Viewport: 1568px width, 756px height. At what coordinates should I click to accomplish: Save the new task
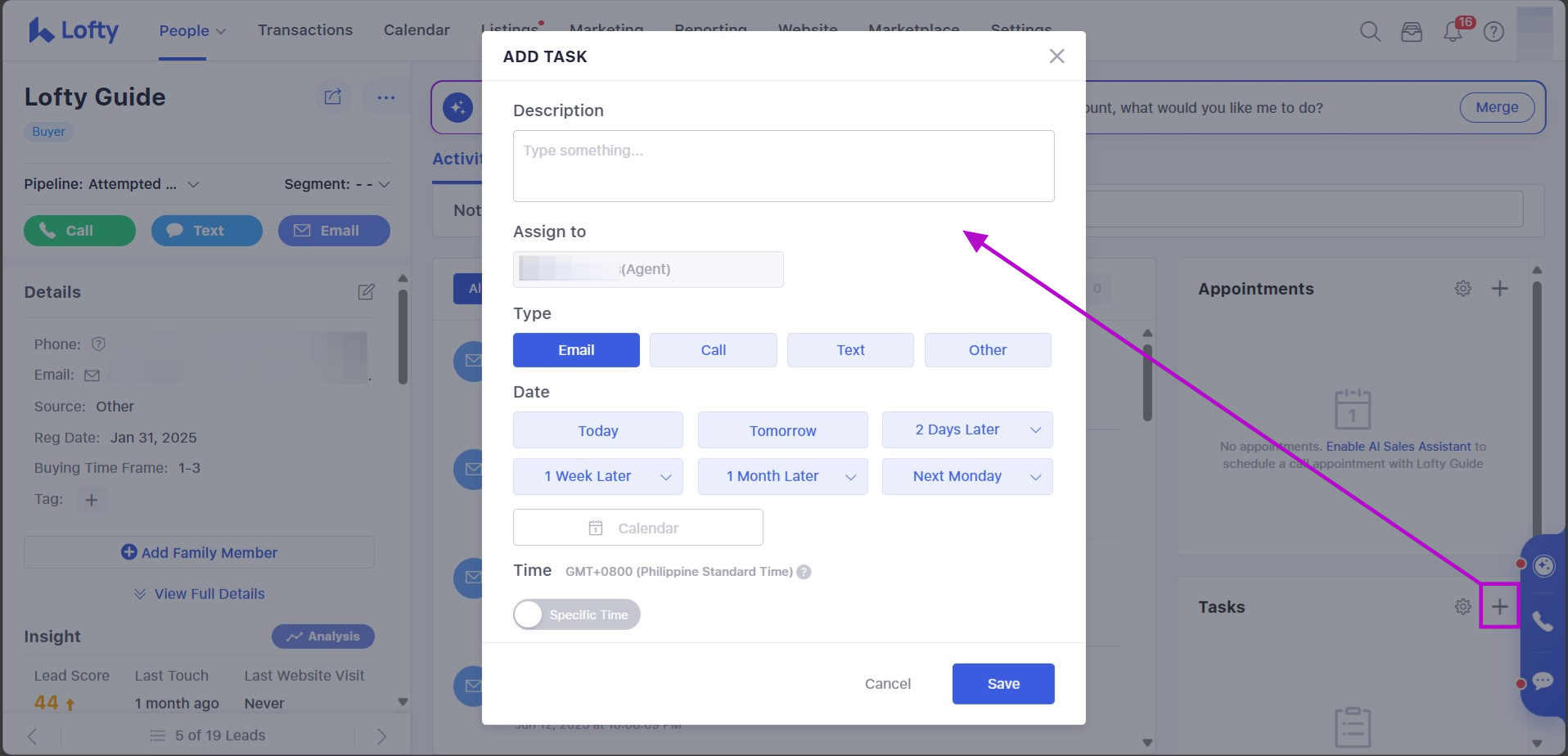(1003, 683)
